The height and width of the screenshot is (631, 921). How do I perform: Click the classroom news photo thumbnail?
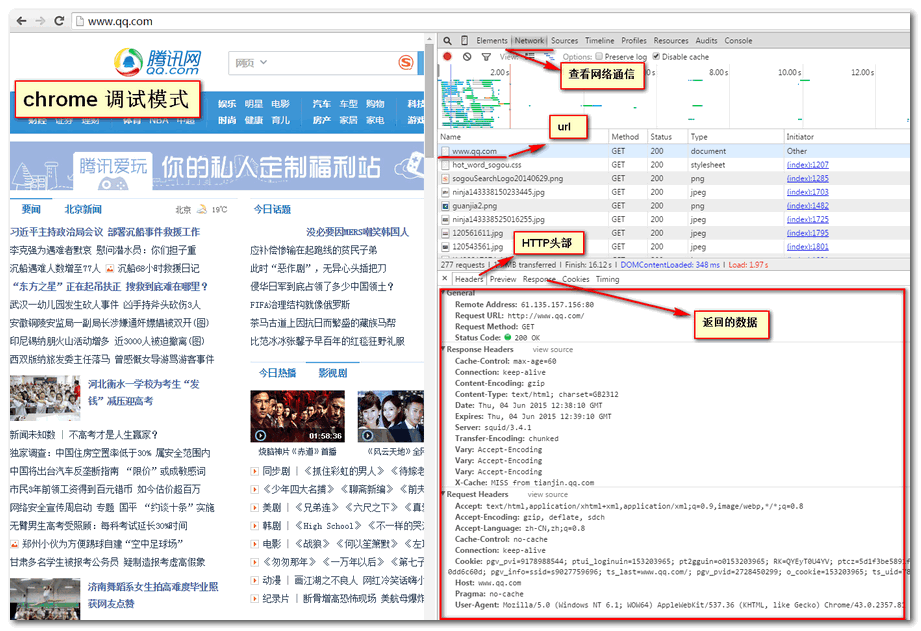(45, 398)
